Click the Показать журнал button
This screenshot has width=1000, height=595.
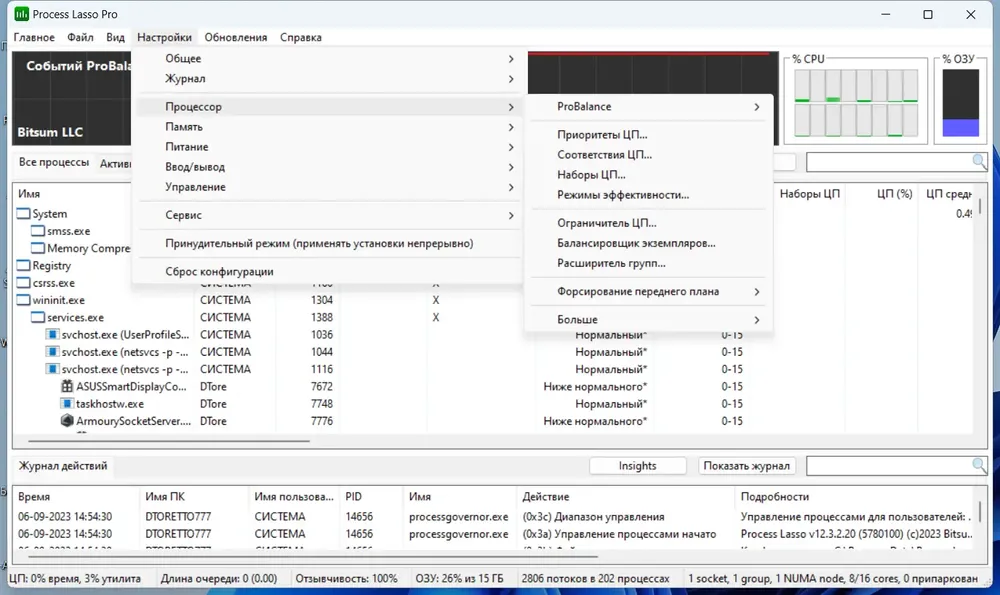coord(746,466)
